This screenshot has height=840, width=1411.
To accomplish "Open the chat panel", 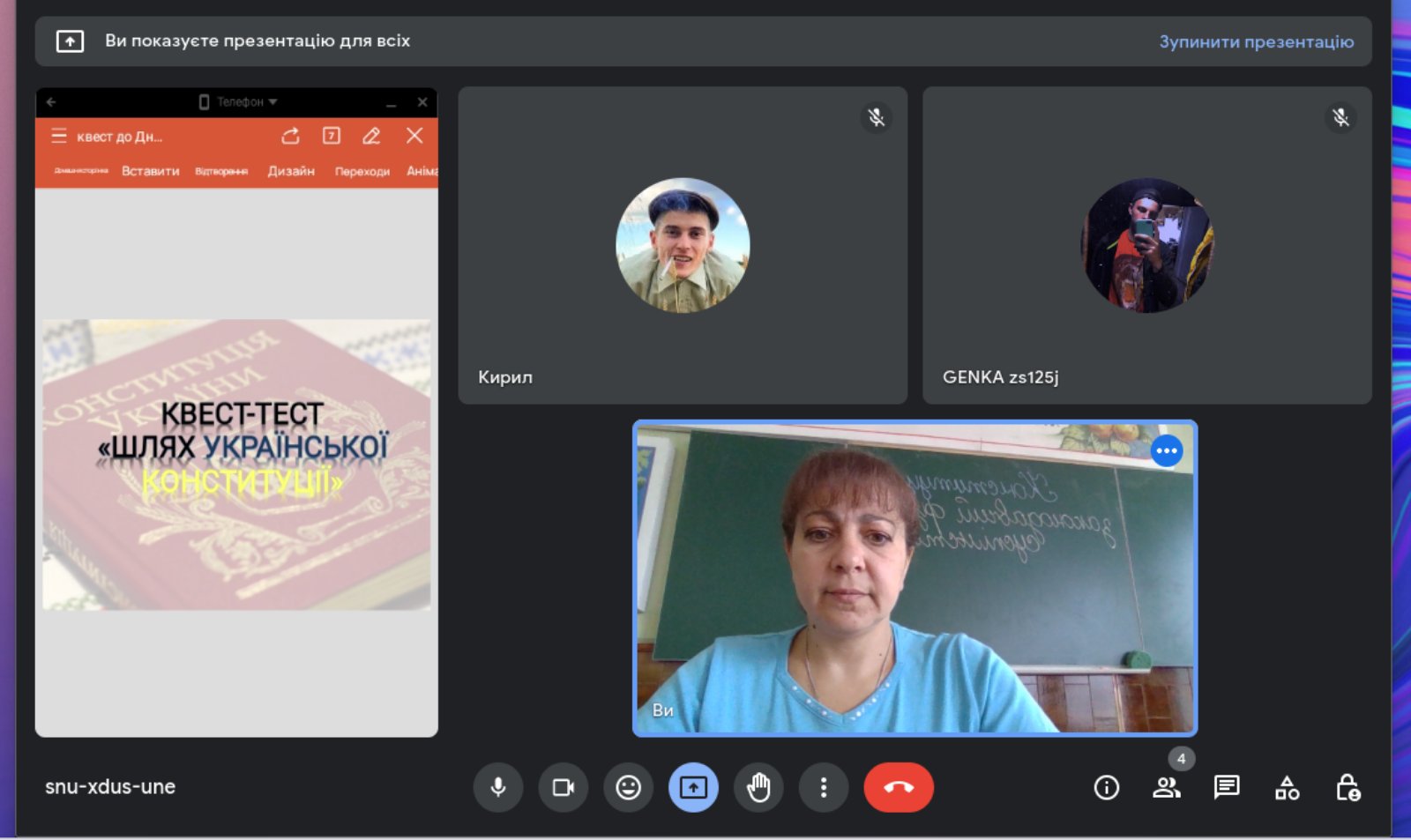I will click(x=1227, y=787).
